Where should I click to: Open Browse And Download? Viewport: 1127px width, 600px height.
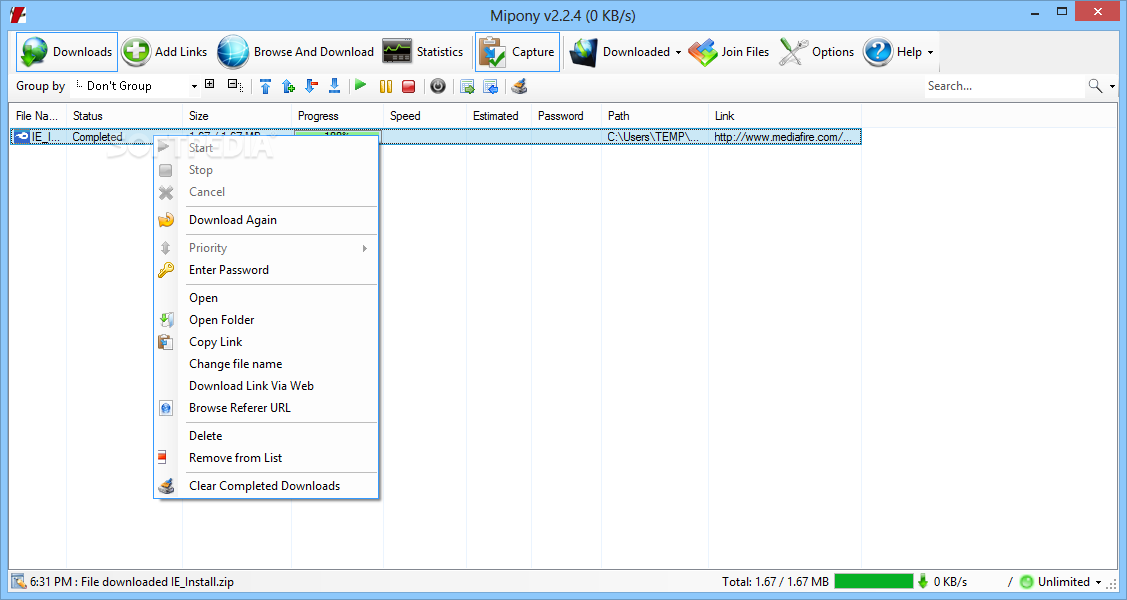click(x=295, y=52)
